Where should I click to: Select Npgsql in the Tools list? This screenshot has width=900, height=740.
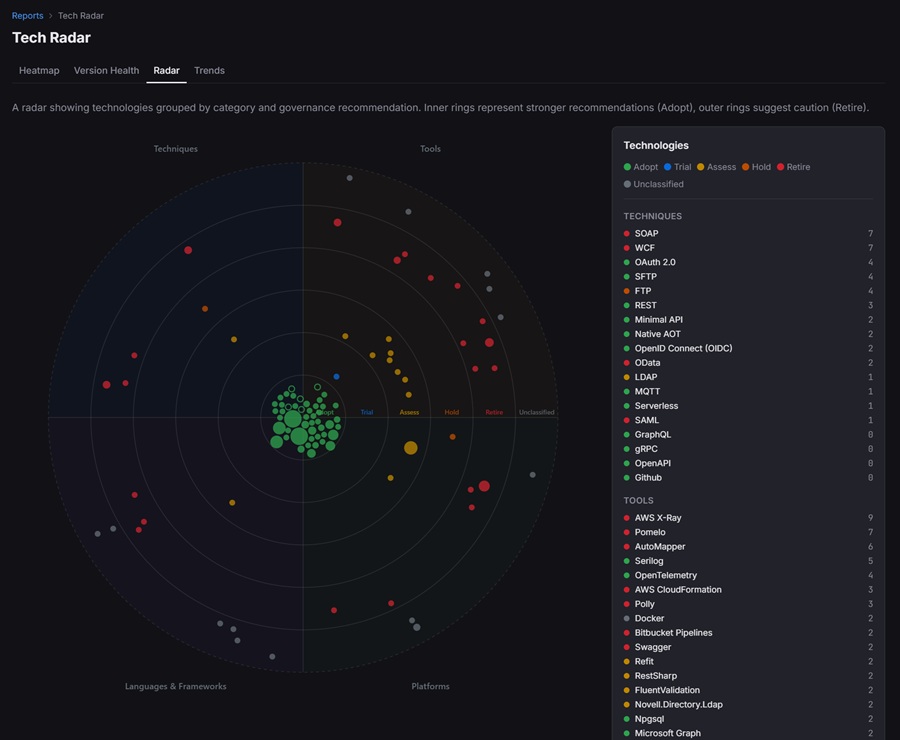tap(748, 719)
